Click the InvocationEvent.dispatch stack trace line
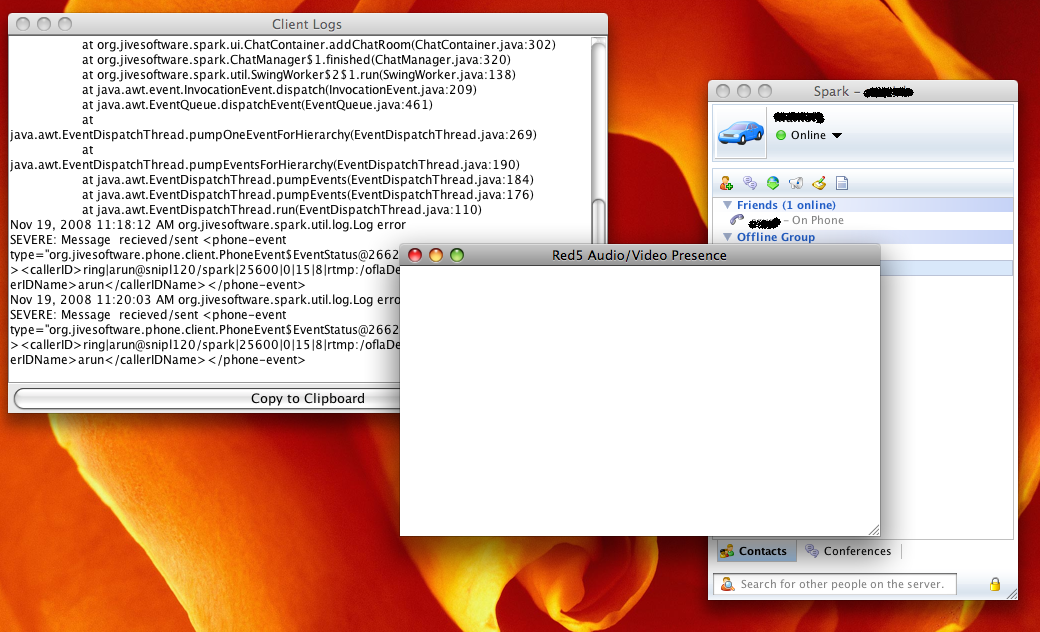 279,90
